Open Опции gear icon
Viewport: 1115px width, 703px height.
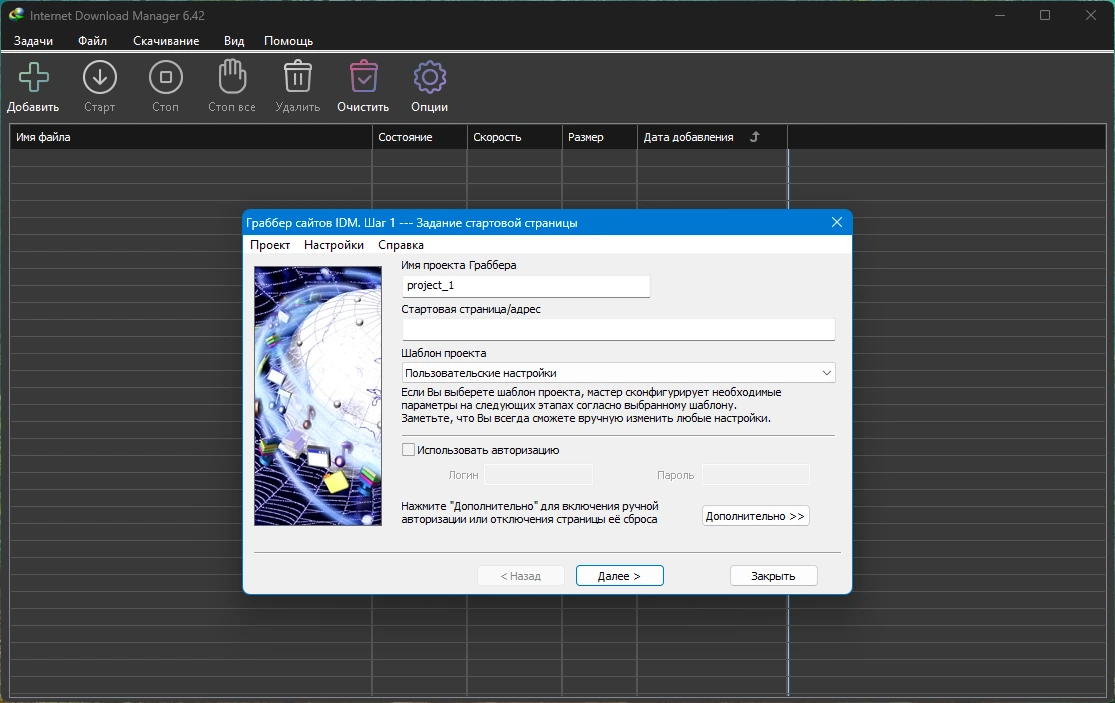tap(430, 77)
